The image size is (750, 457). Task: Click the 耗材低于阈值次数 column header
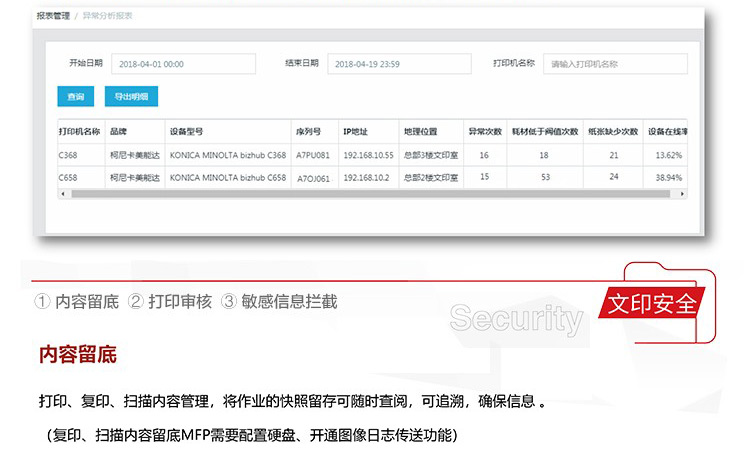pyautogui.click(x=544, y=131)
